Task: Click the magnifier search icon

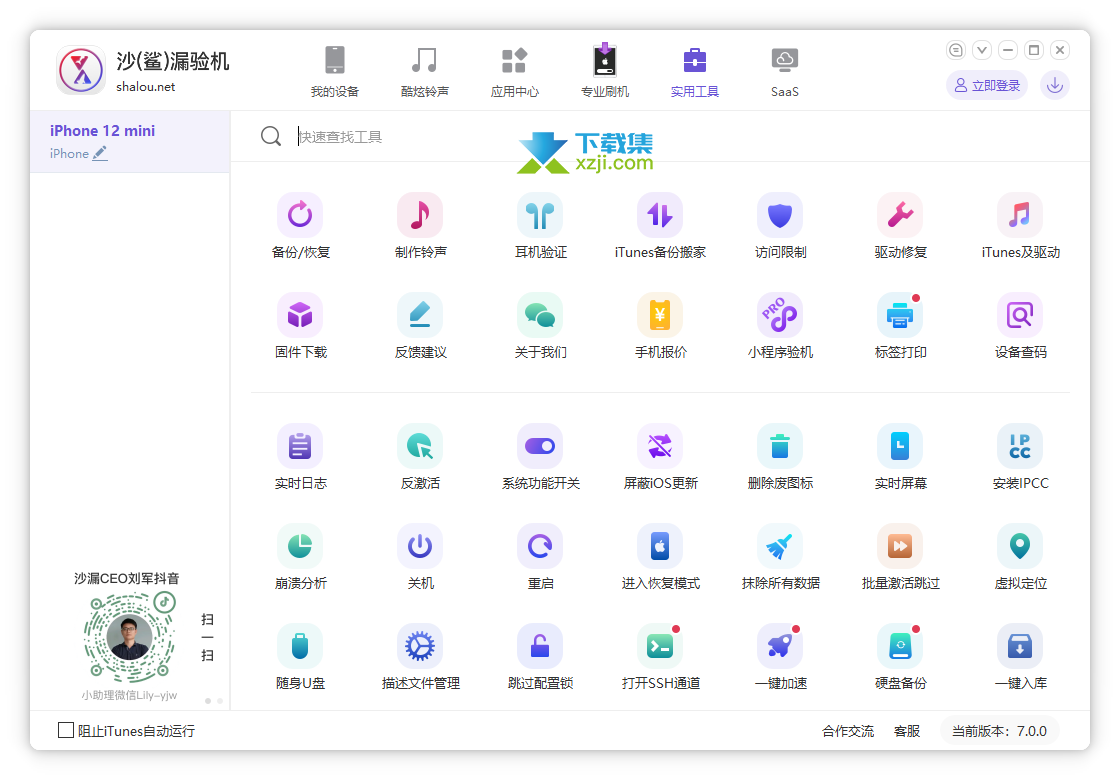Action: 271,136
